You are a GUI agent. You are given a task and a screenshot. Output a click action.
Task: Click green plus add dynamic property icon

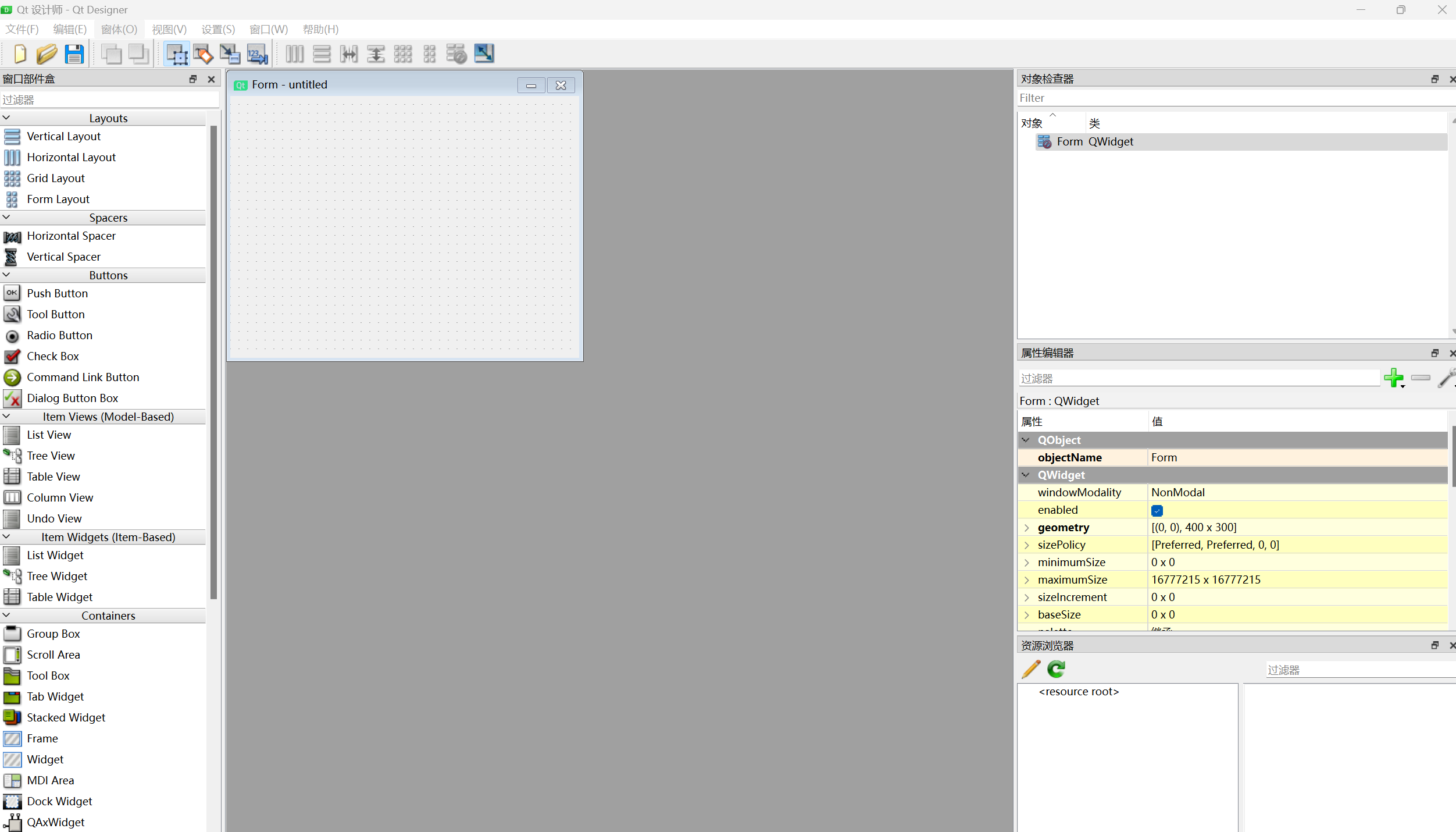tap(1393, 378)
